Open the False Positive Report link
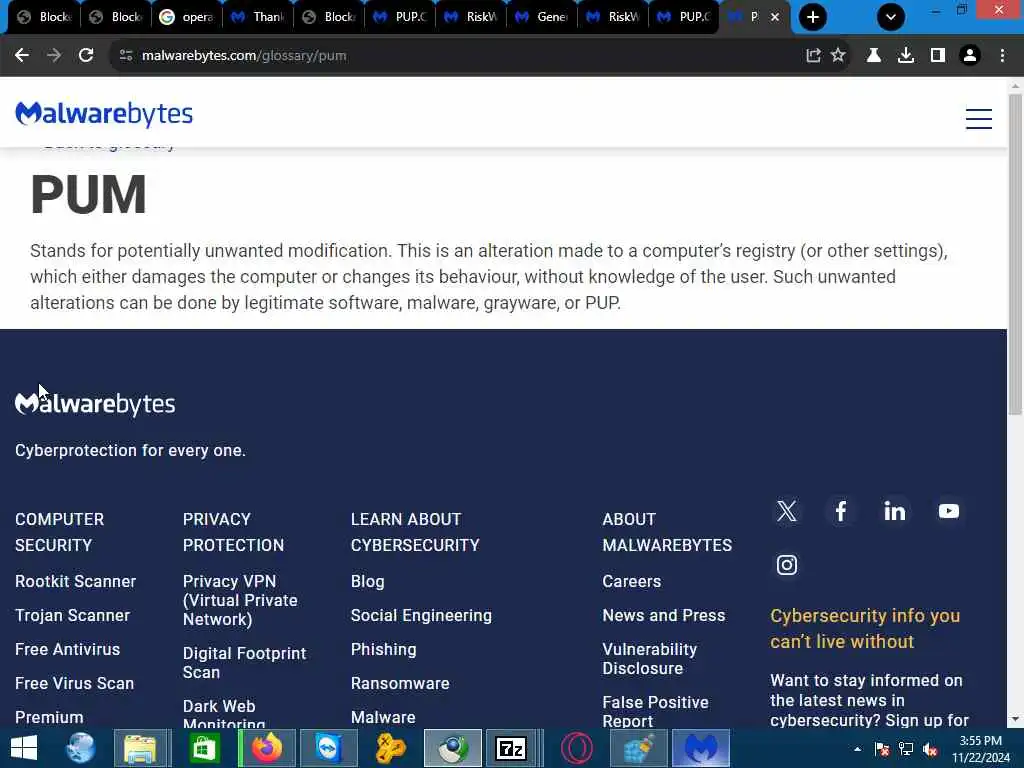 (x=655, y=711)
